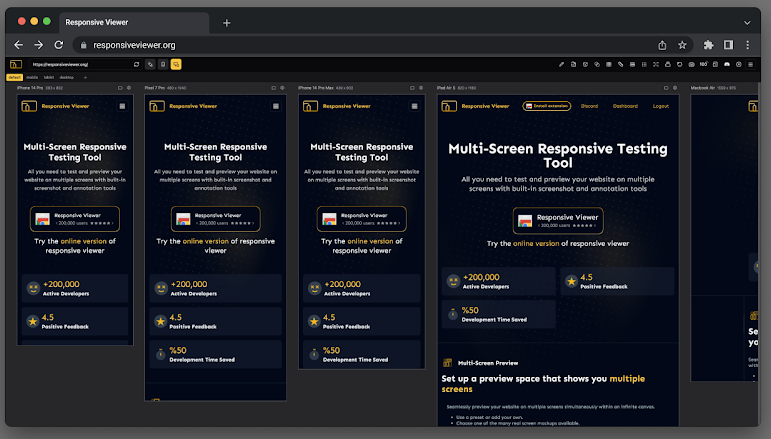
Task: Go forward in browser history
Action: 38,45
